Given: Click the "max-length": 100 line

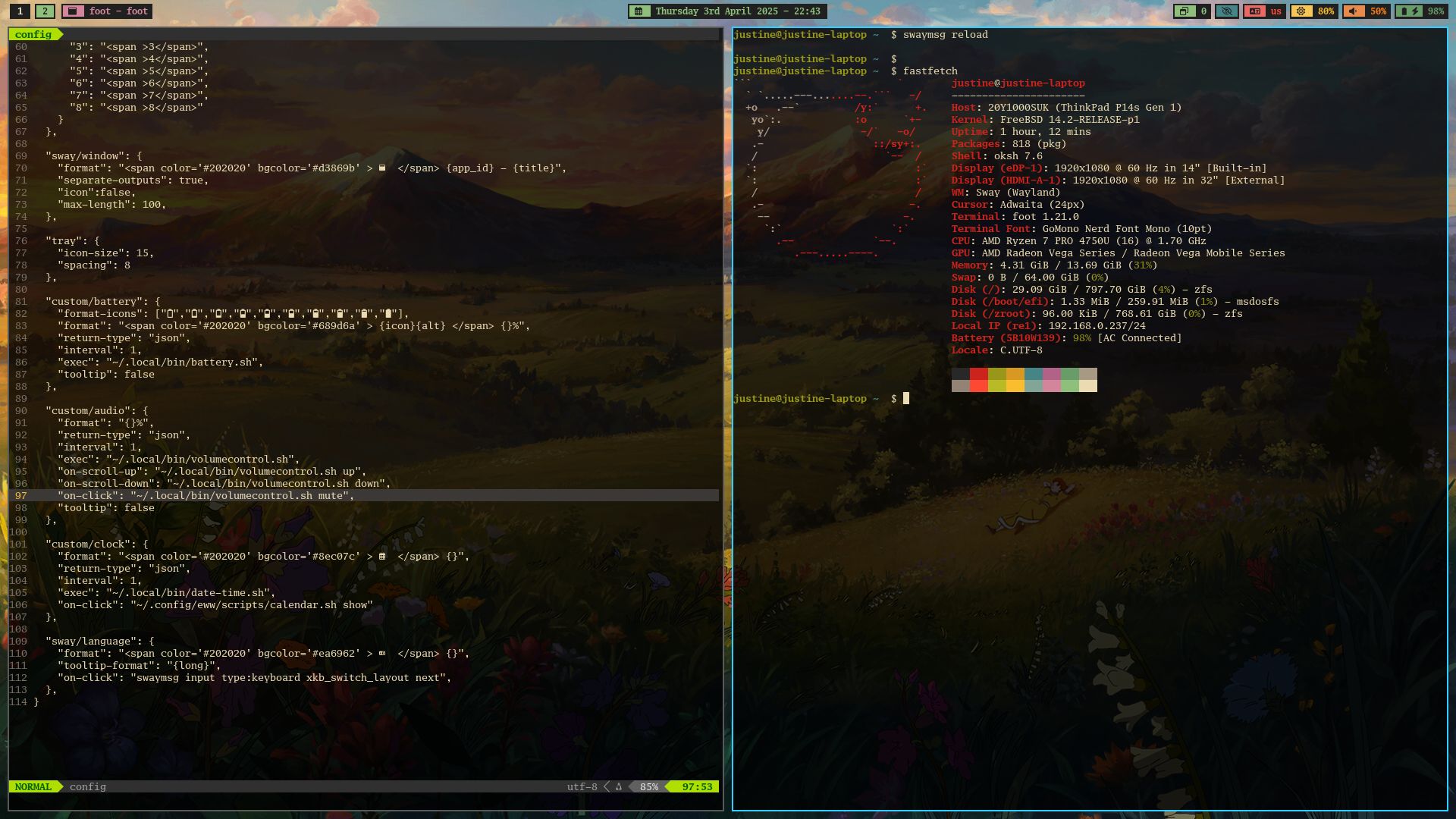Looking at the screenshot, I should tap(112, 204).
